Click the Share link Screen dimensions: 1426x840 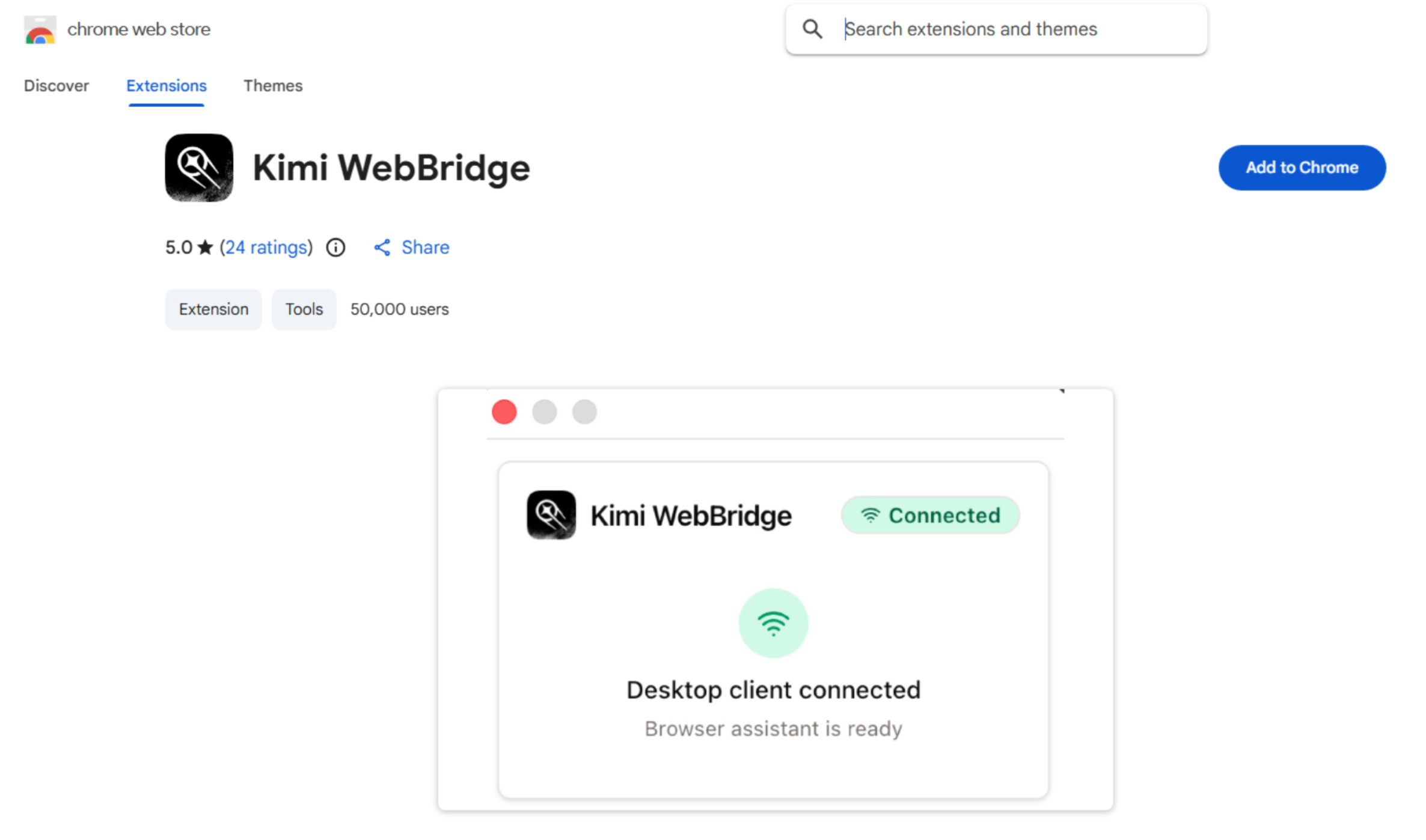[426, 247]
